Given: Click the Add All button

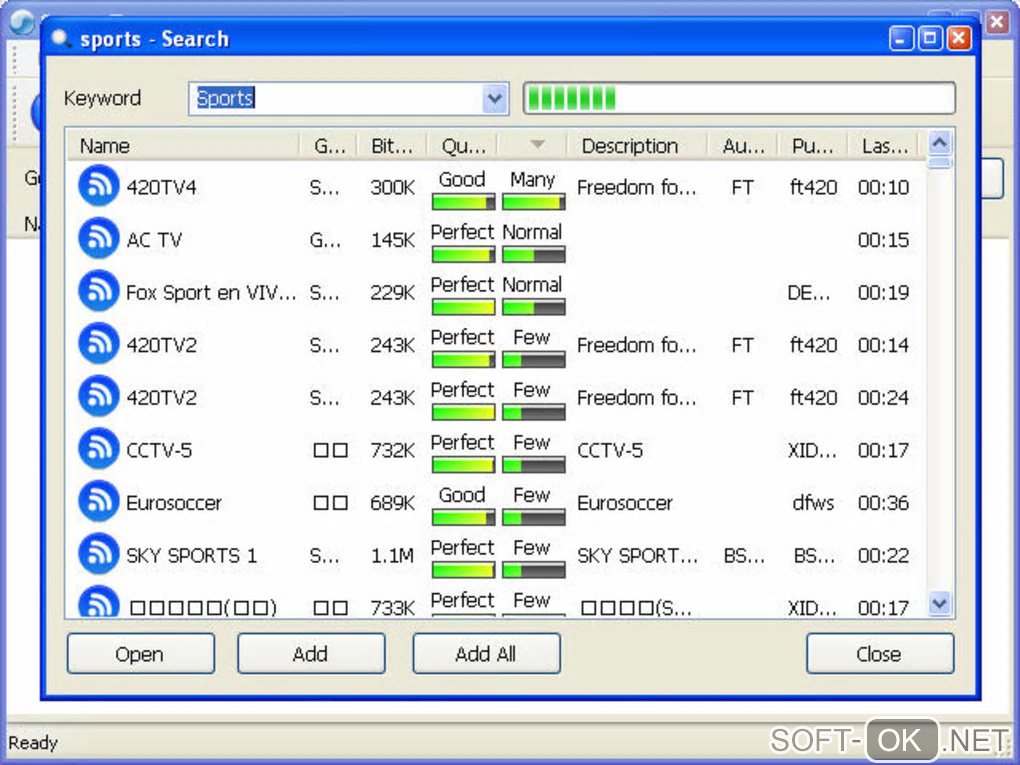Looking at the screenshot, I should coord(486,654).
